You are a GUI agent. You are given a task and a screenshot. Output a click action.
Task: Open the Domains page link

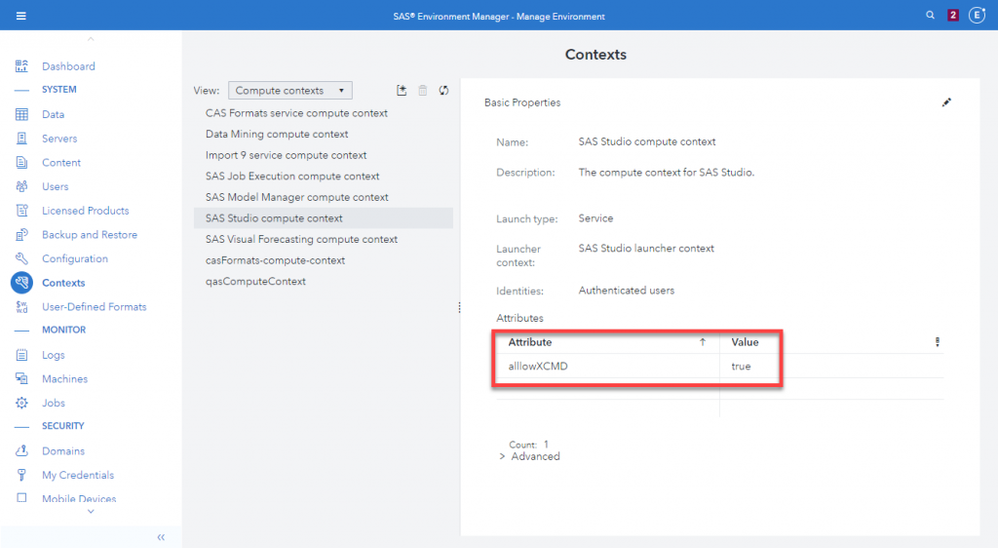click(63, 451)
